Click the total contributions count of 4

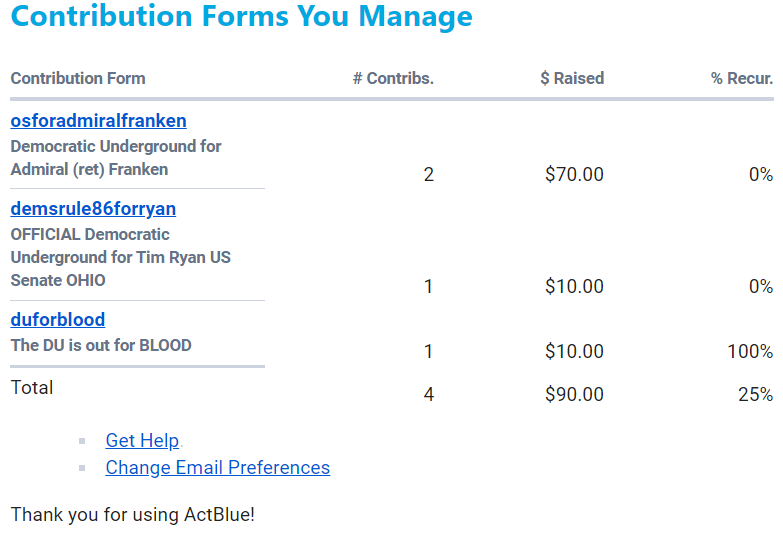(429, 395)
